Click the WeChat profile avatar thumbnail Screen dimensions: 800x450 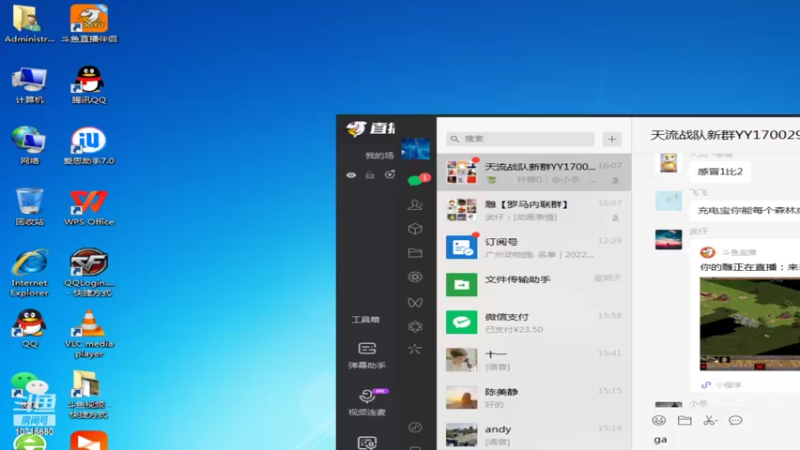[x=415, y=149]
